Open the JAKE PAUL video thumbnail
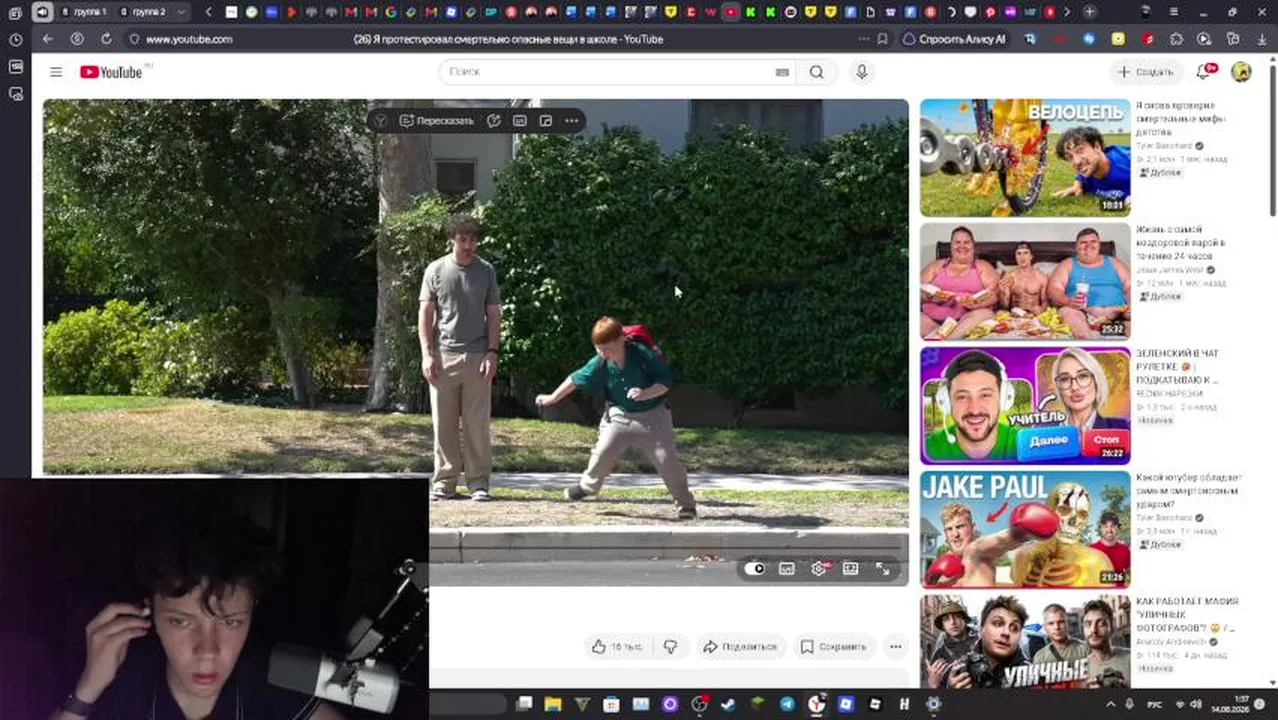This screenshot has width=1278, height=720. click(x=1025, y=529)
